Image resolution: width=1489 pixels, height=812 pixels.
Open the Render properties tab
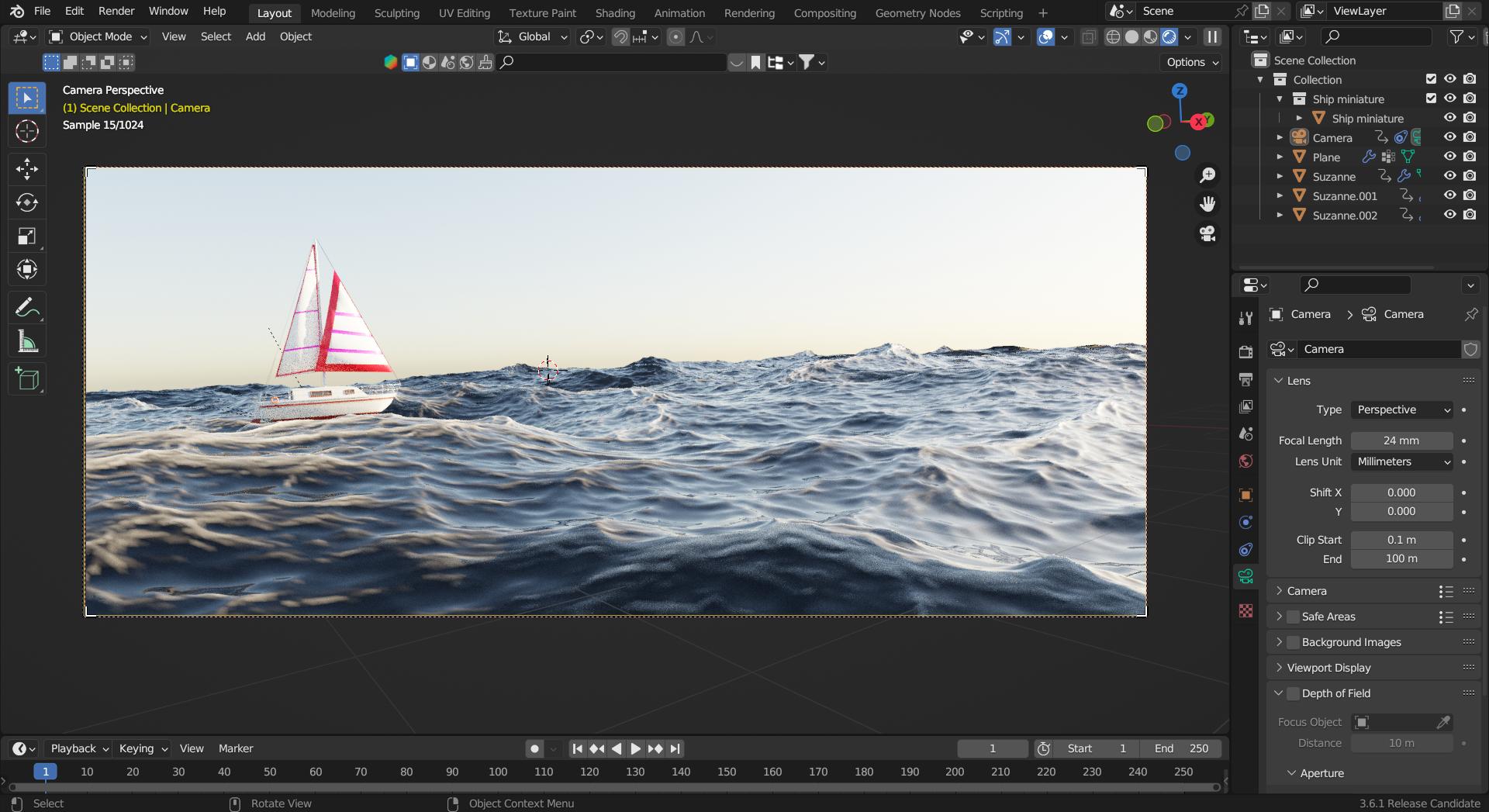tap(1246, 352)
